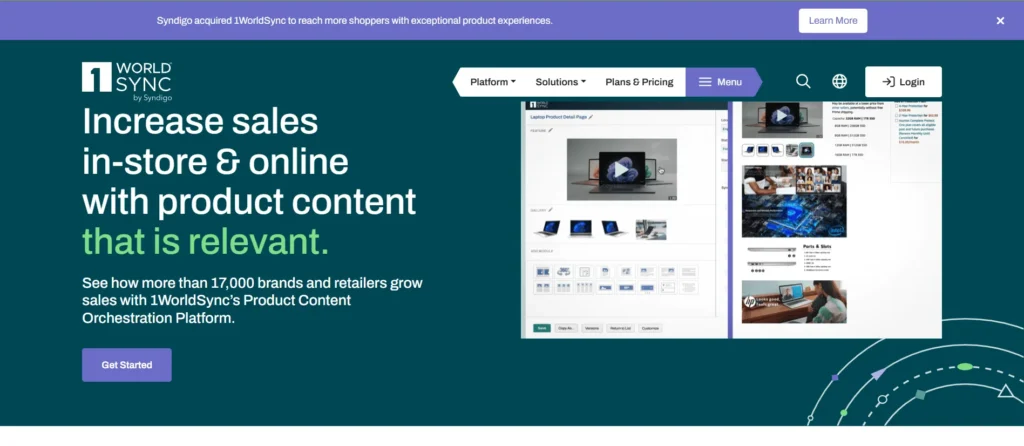The image size is (1024, 446).
Task: Click the edit pencil next to Gallery
Action: [550, 210]
